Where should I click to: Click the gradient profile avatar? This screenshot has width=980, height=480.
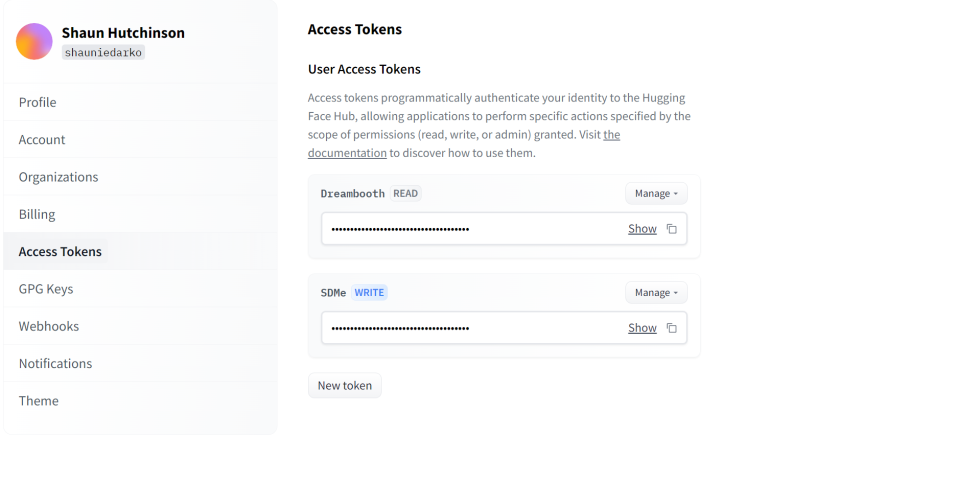click(x=34, y=41)
